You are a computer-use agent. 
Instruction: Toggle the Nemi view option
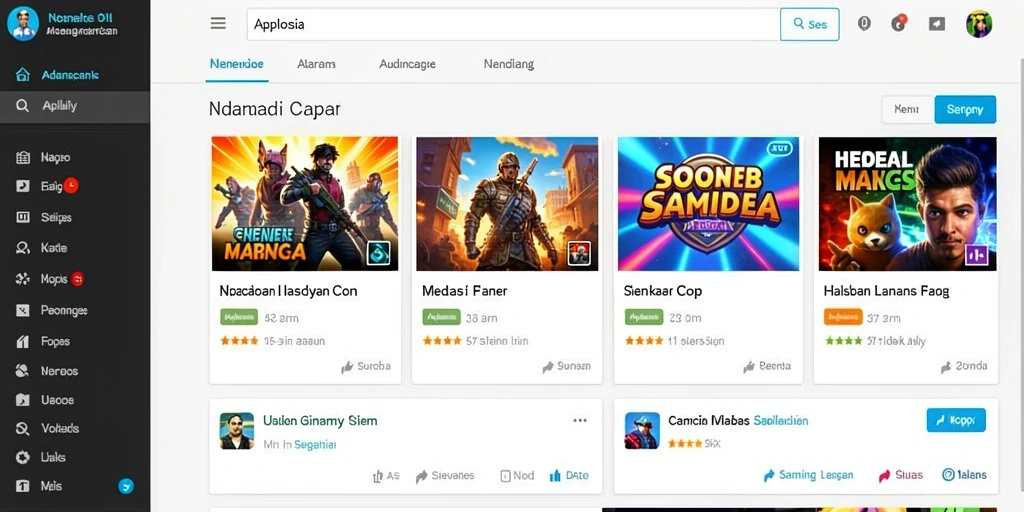tap(907, 110)
